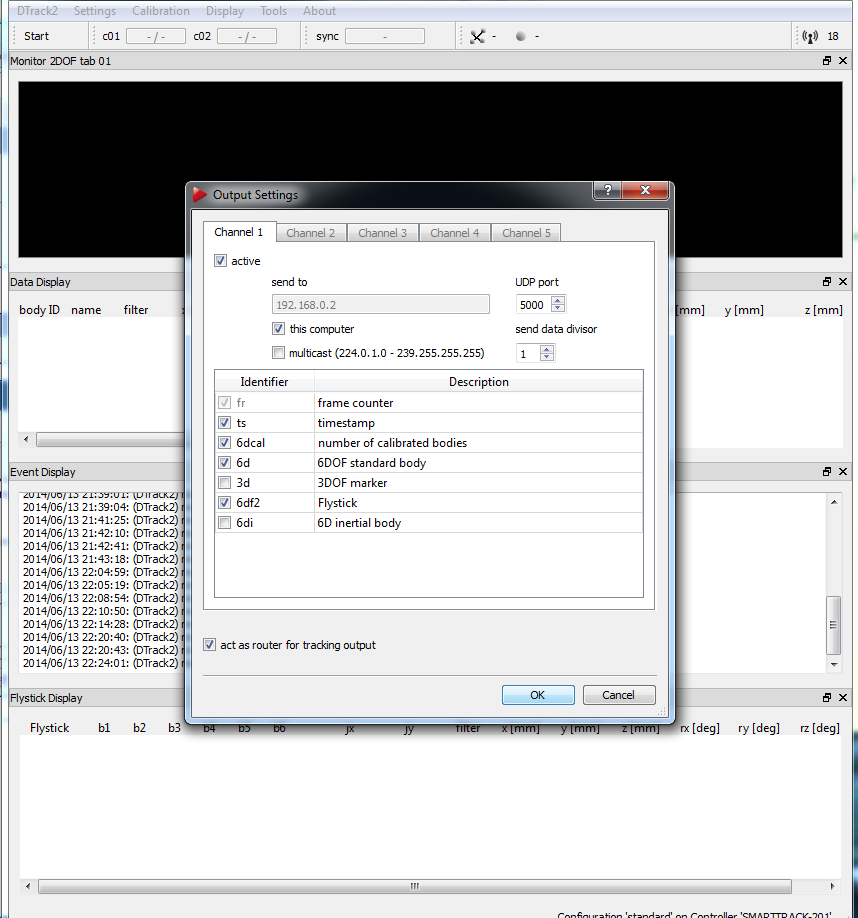Image resolution: width=858 pixels, height=918 pixels.
Task: Close the Flystick Display panel
Action: 844,698
